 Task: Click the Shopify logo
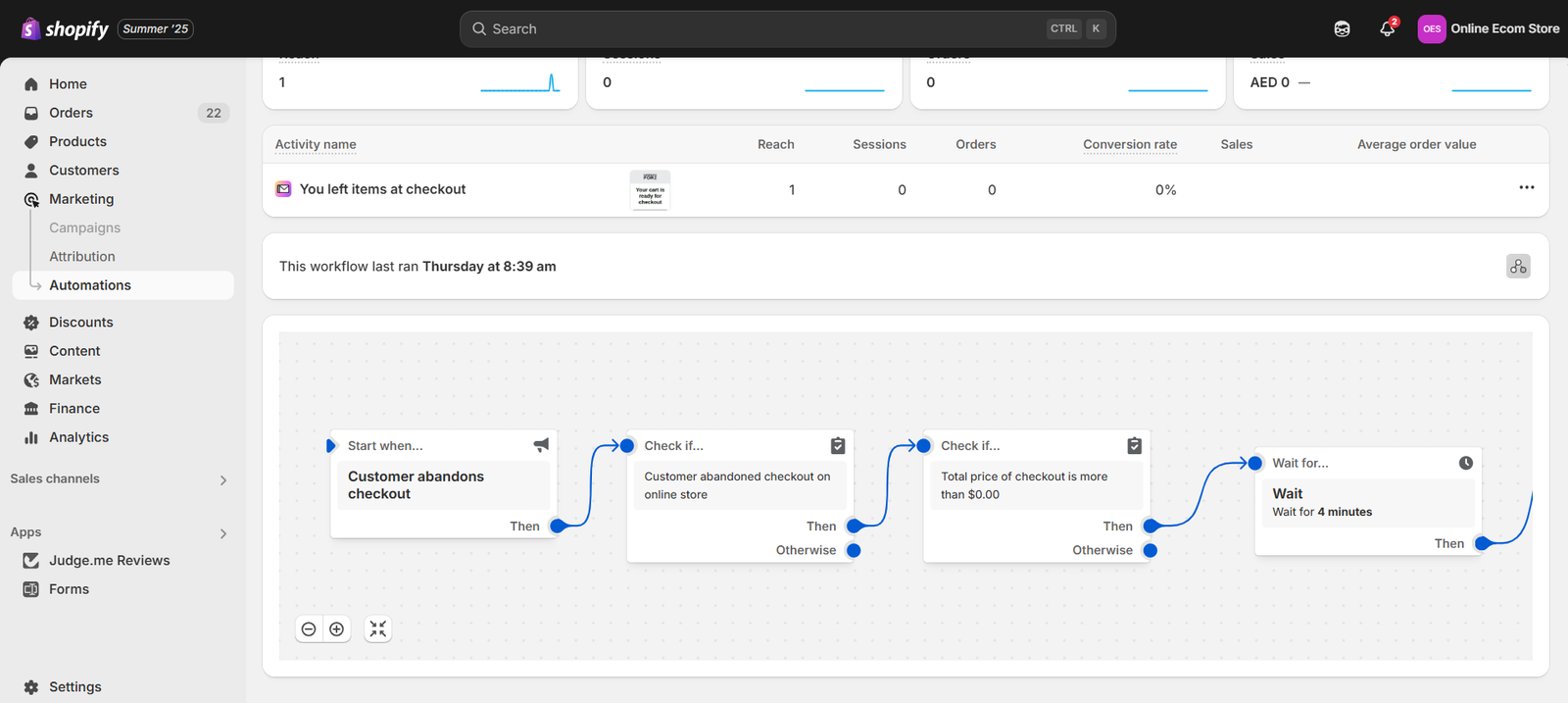pyautogui.click(x=65, y=29)
